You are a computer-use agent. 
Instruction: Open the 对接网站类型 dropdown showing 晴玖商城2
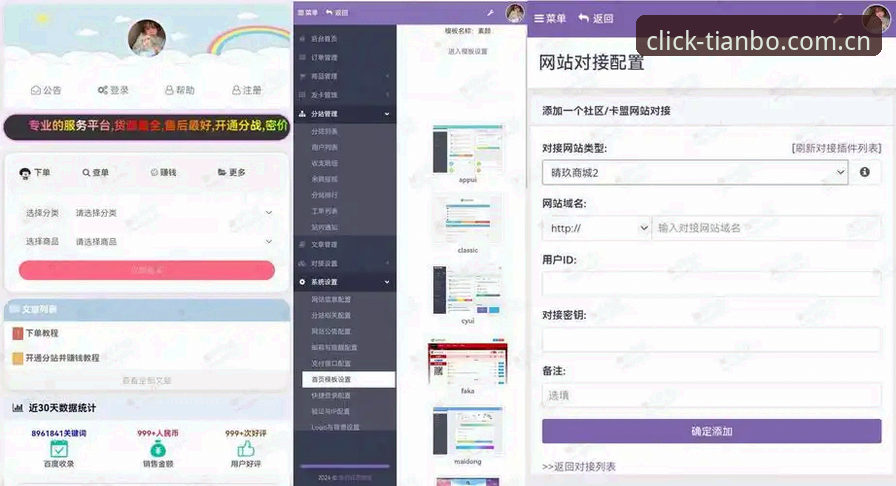tap(695, 172)
